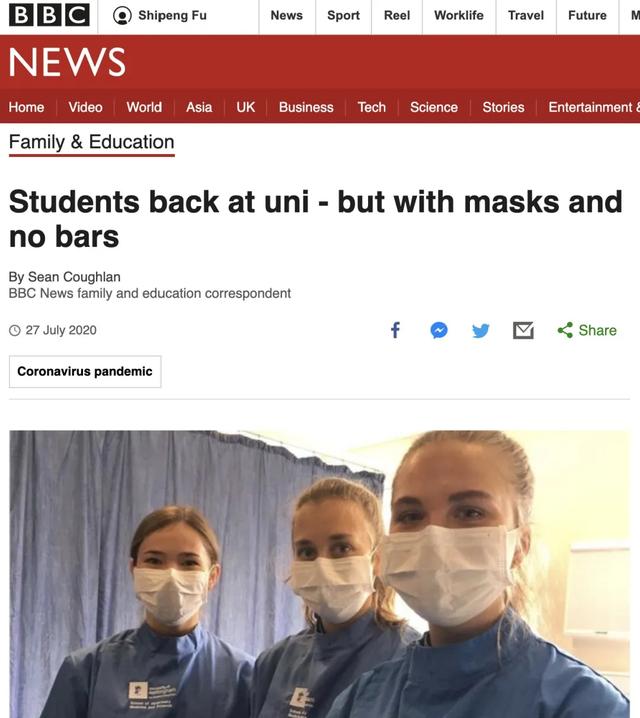Go to Science news tab
This screenshot has width=640, height=718.
(x=434, y=107)
